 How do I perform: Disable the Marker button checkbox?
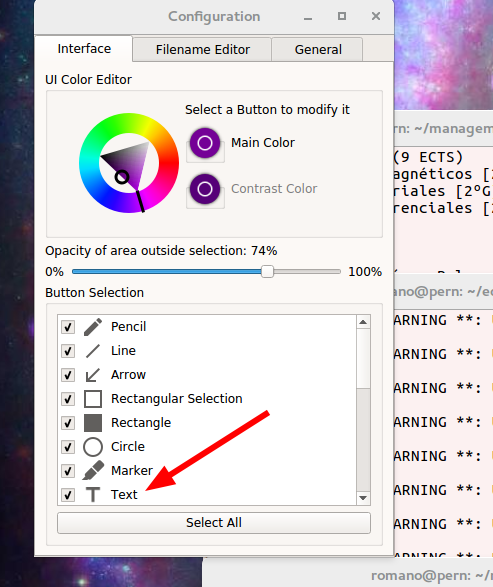68,471
